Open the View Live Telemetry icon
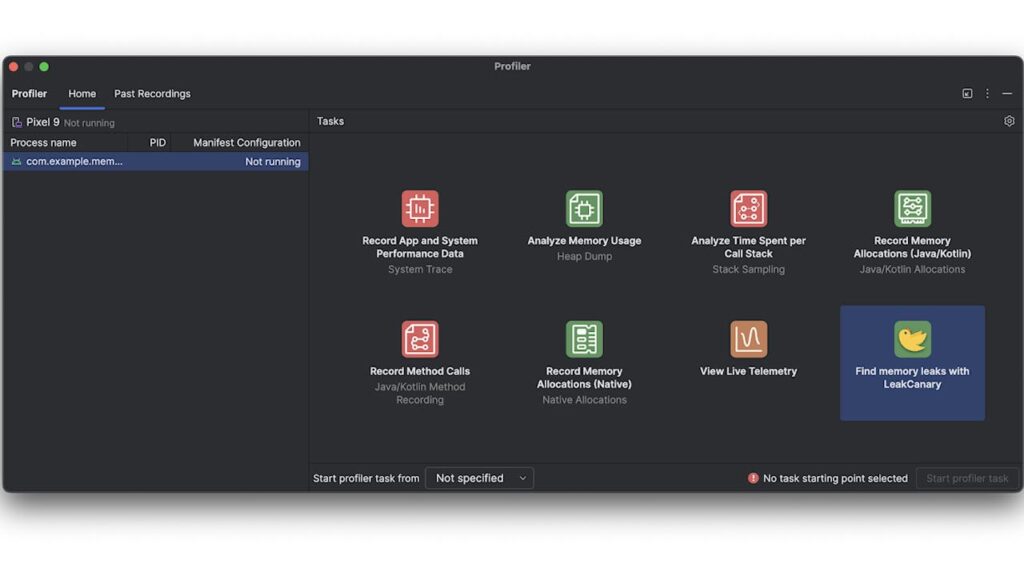 [748, 339]
